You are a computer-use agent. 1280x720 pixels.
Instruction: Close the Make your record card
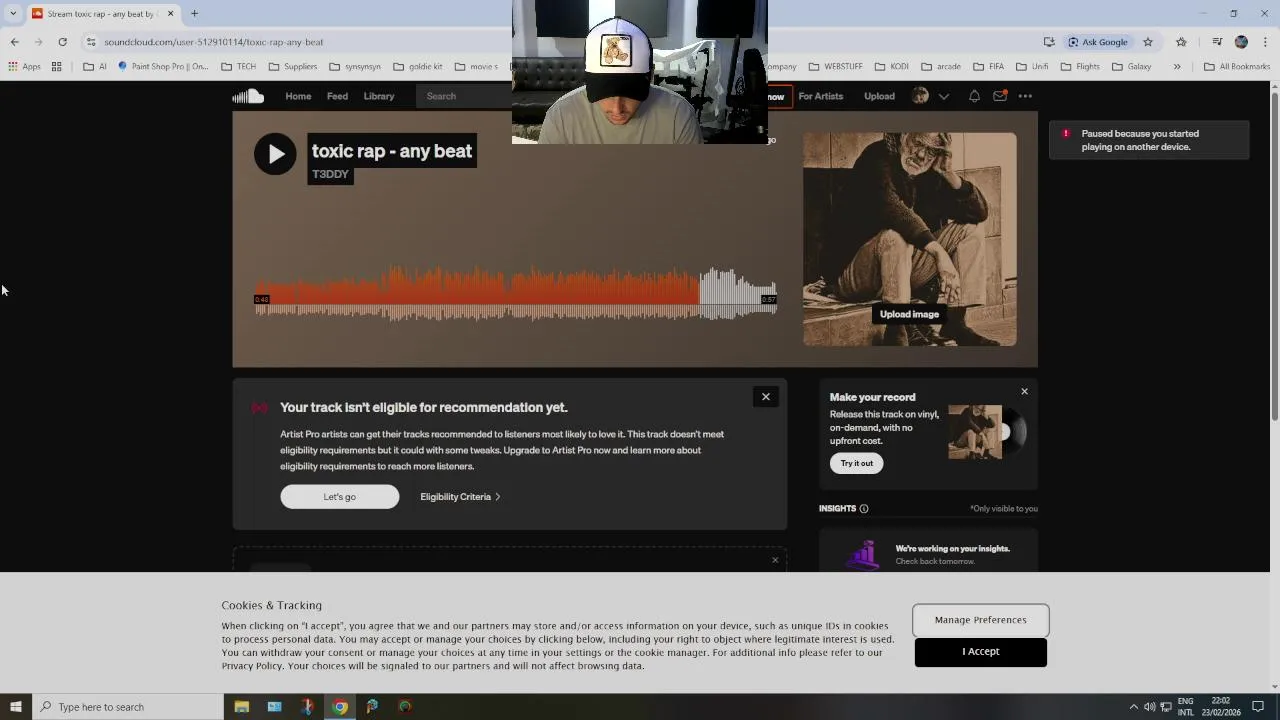tap(1024, 391)
